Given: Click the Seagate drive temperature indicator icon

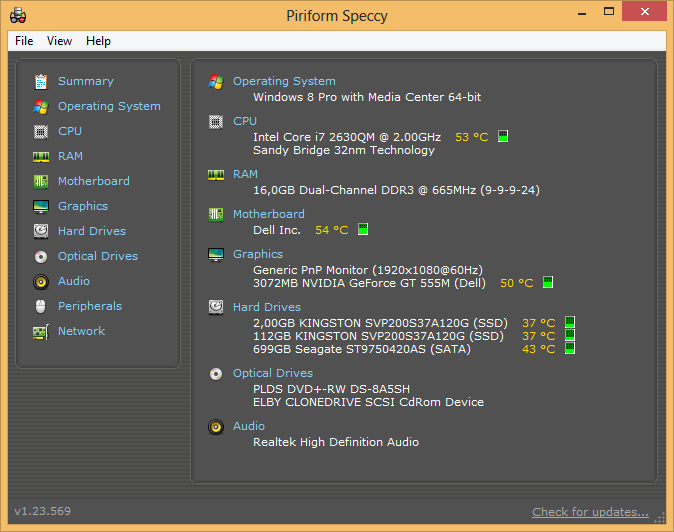Looking at the screenshot, I should [x=570, y=348].
